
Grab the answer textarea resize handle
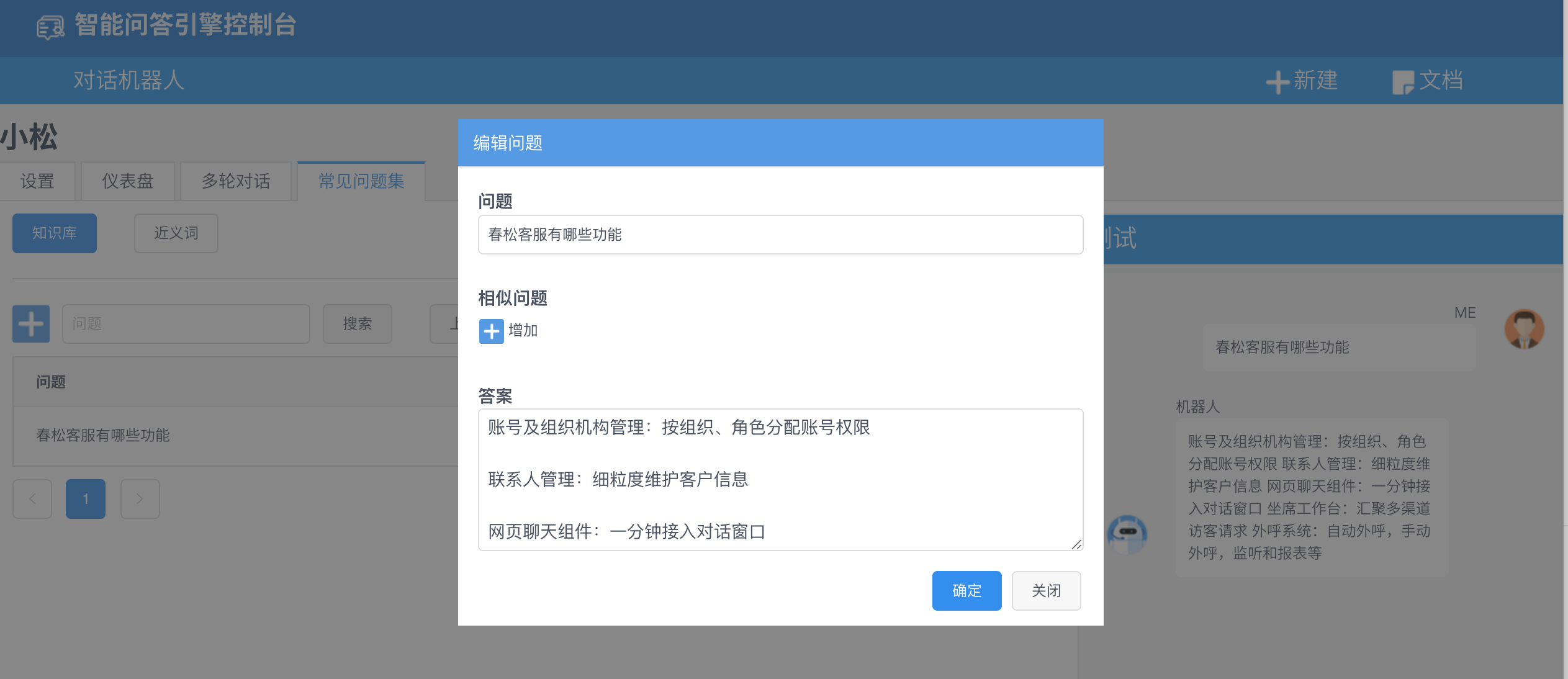[x=1076, y=544]
